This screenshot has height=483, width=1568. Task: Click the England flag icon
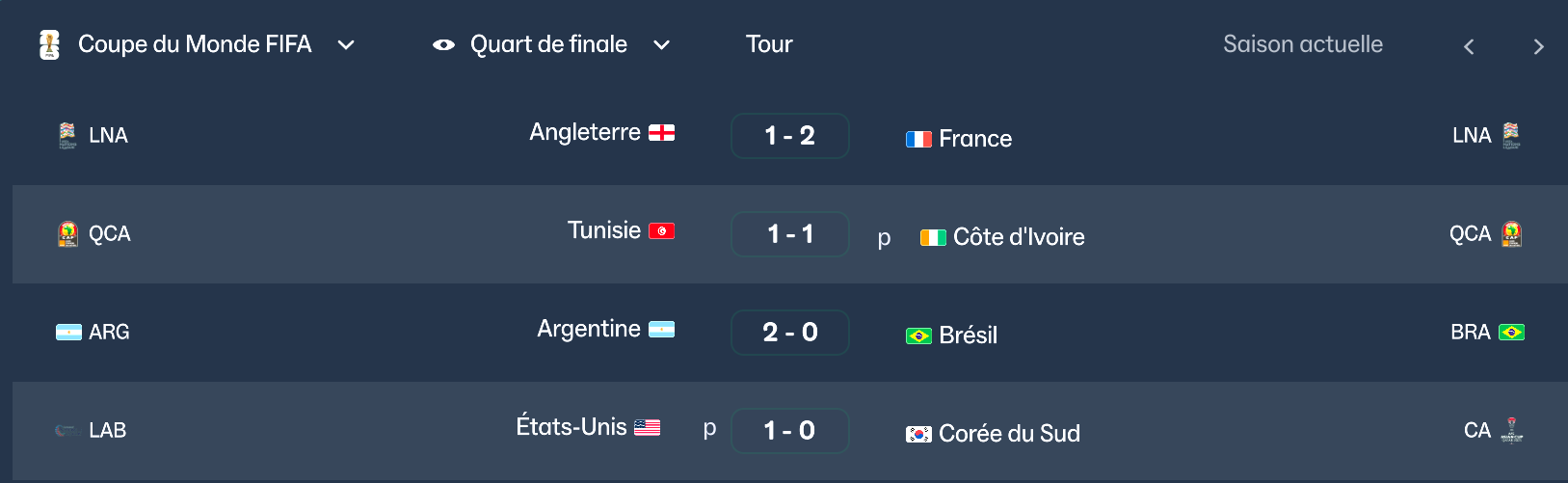pyautogui.click(x=661, y=133)
